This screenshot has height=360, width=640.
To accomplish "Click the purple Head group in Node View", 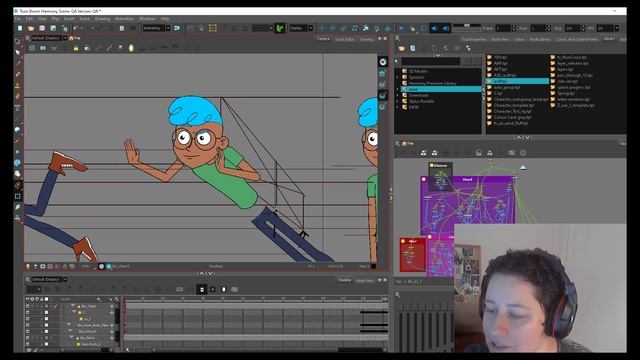I will (467, 180).
